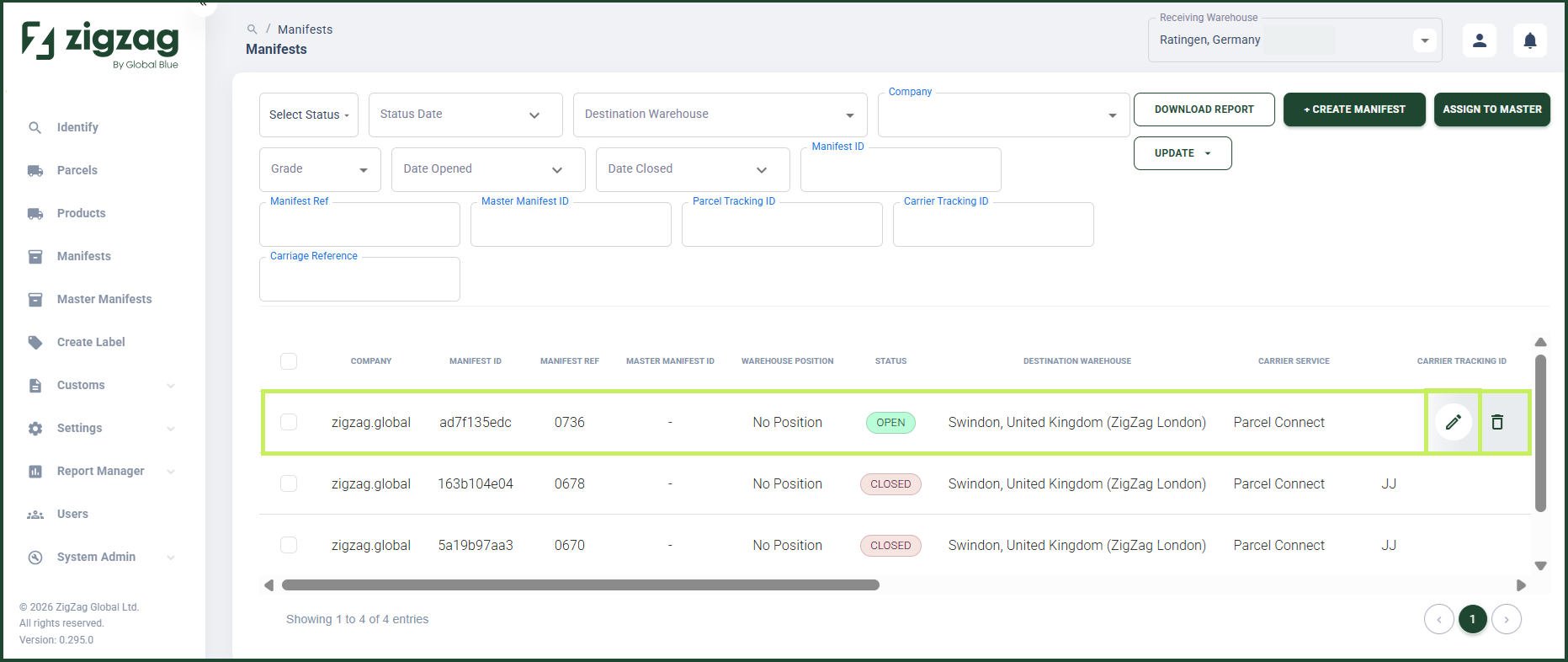Open the Select Status dropdown

point(309,115)
